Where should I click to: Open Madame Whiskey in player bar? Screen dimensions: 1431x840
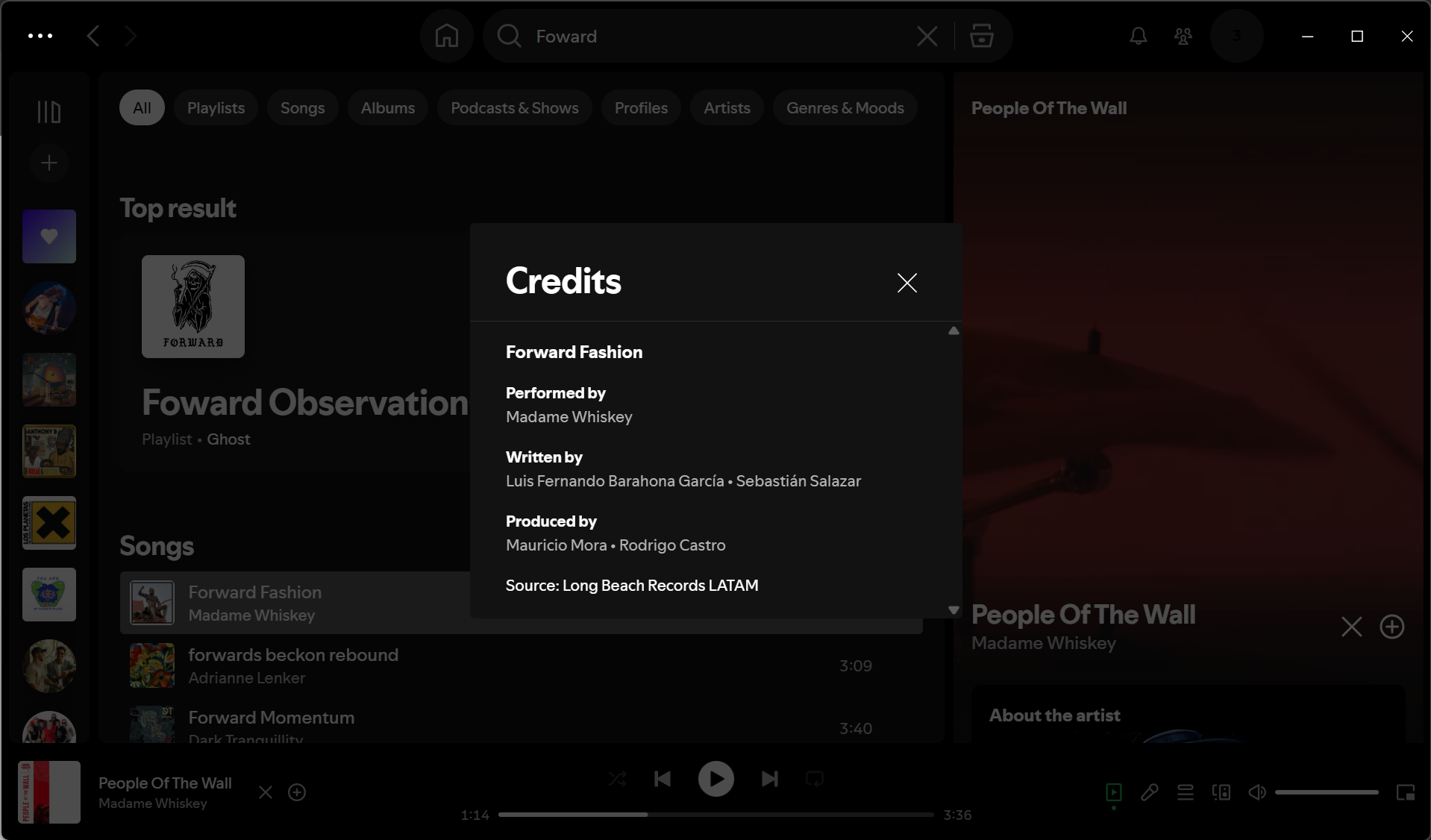coord(153,803)
